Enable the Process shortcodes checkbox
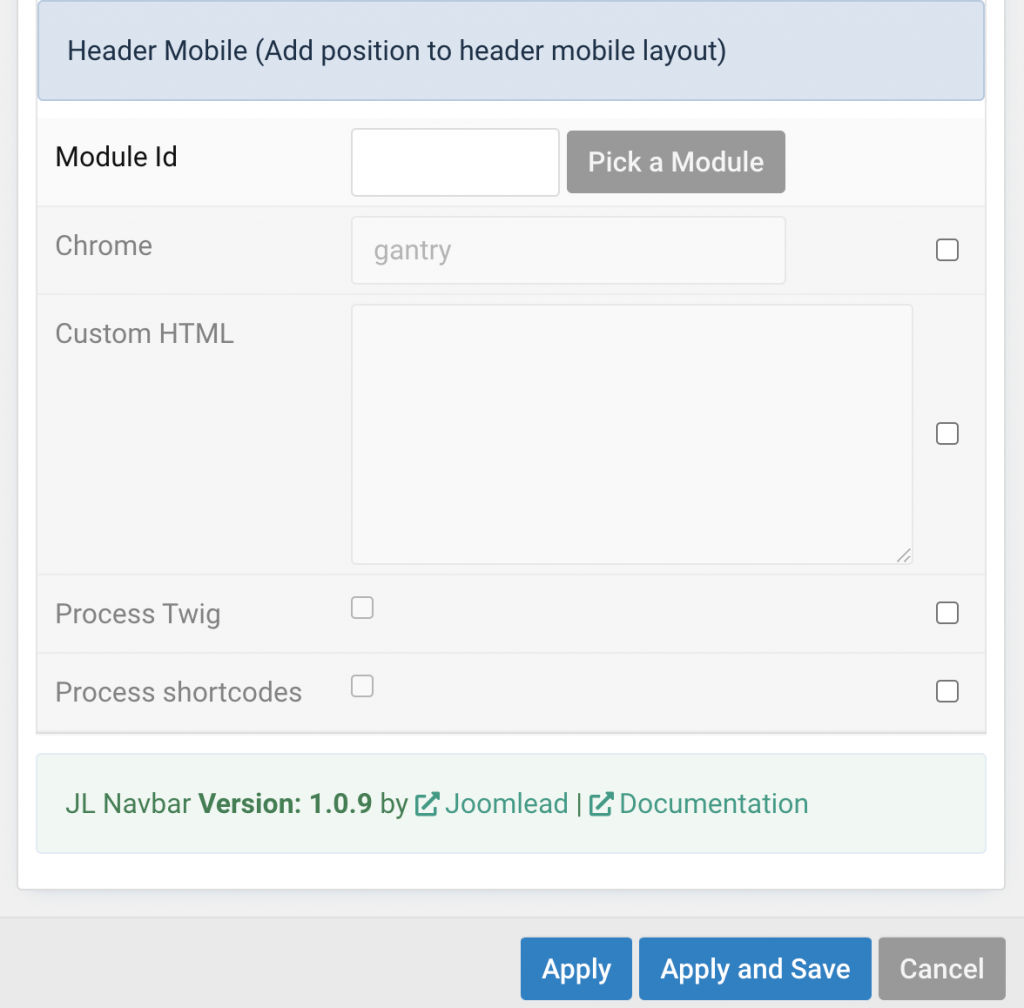 point(362,686)
